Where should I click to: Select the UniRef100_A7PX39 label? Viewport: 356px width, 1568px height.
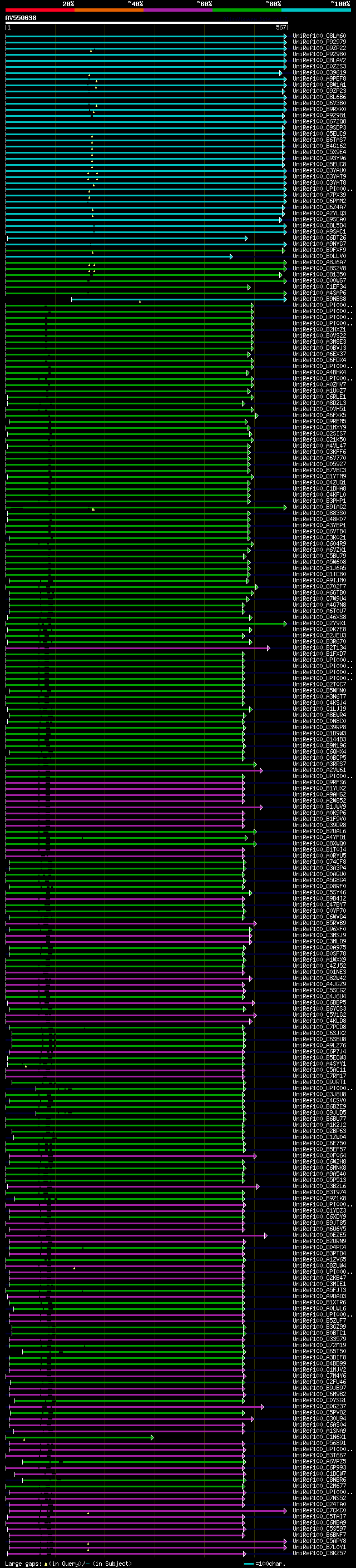pyautogui.click(x=319, y=195)
